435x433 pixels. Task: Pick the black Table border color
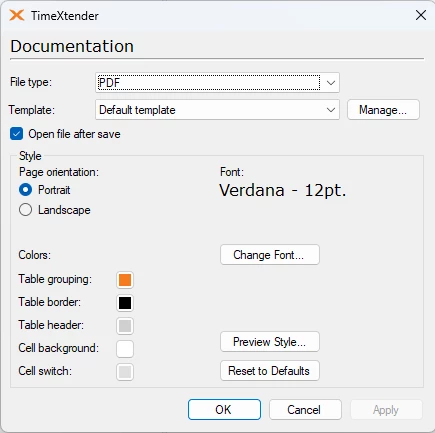(125, 303)
